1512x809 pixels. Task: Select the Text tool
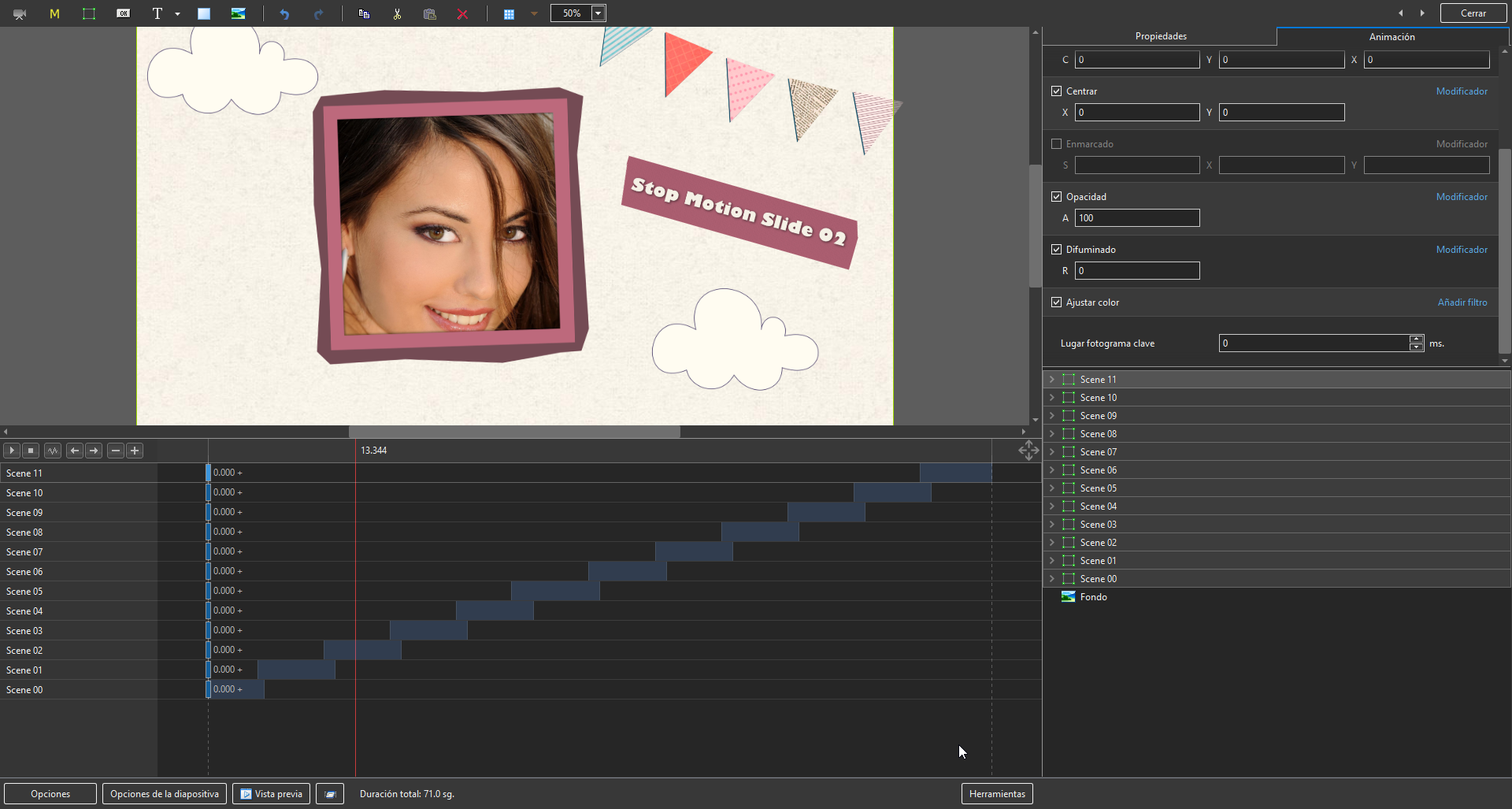(x=157, y=13)
